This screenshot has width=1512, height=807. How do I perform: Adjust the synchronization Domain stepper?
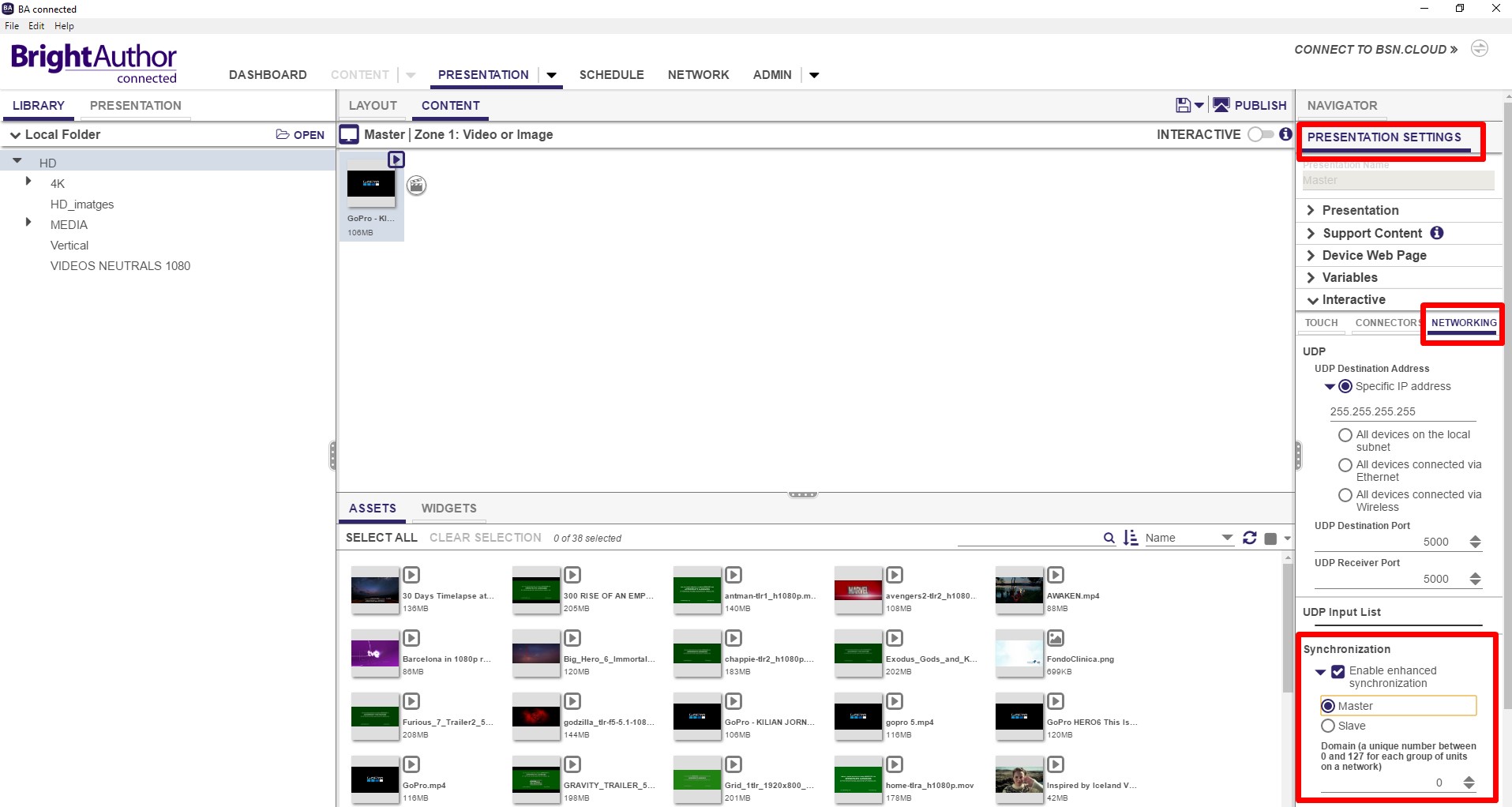1469,783
